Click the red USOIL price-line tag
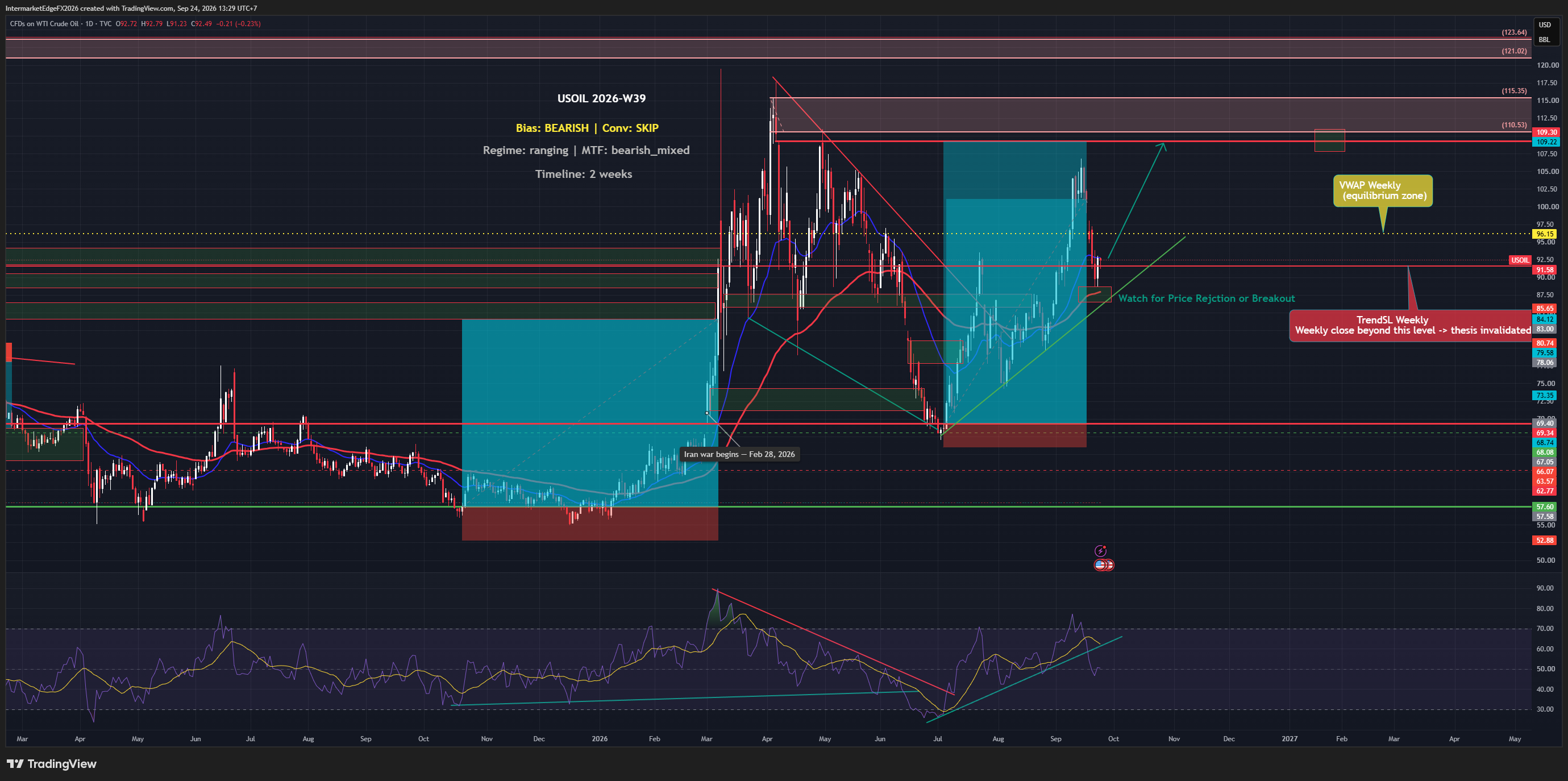1568x781 pixels. pos(1519,260)
